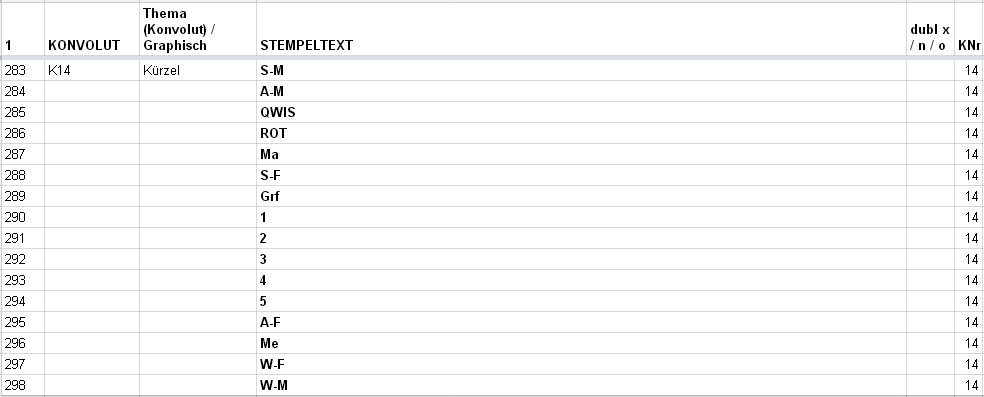Click the cell reading Grf
Image resolution: width=984 pixels, height=397 pixels.
581,196
